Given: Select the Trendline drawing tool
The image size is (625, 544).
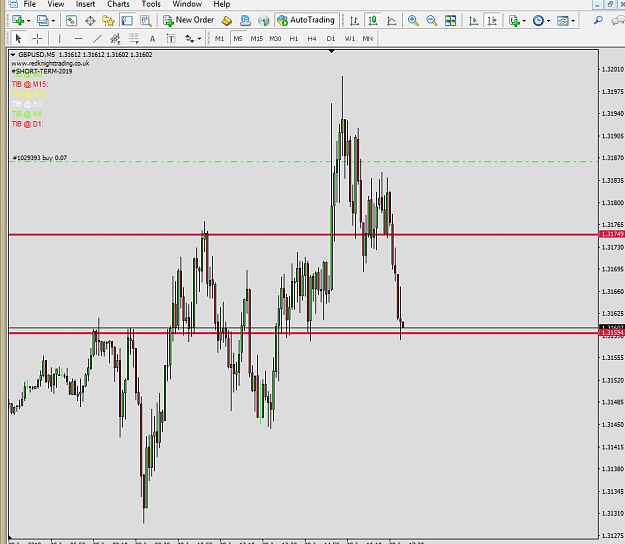Looking at the screenshot, I should coord(97,39).
